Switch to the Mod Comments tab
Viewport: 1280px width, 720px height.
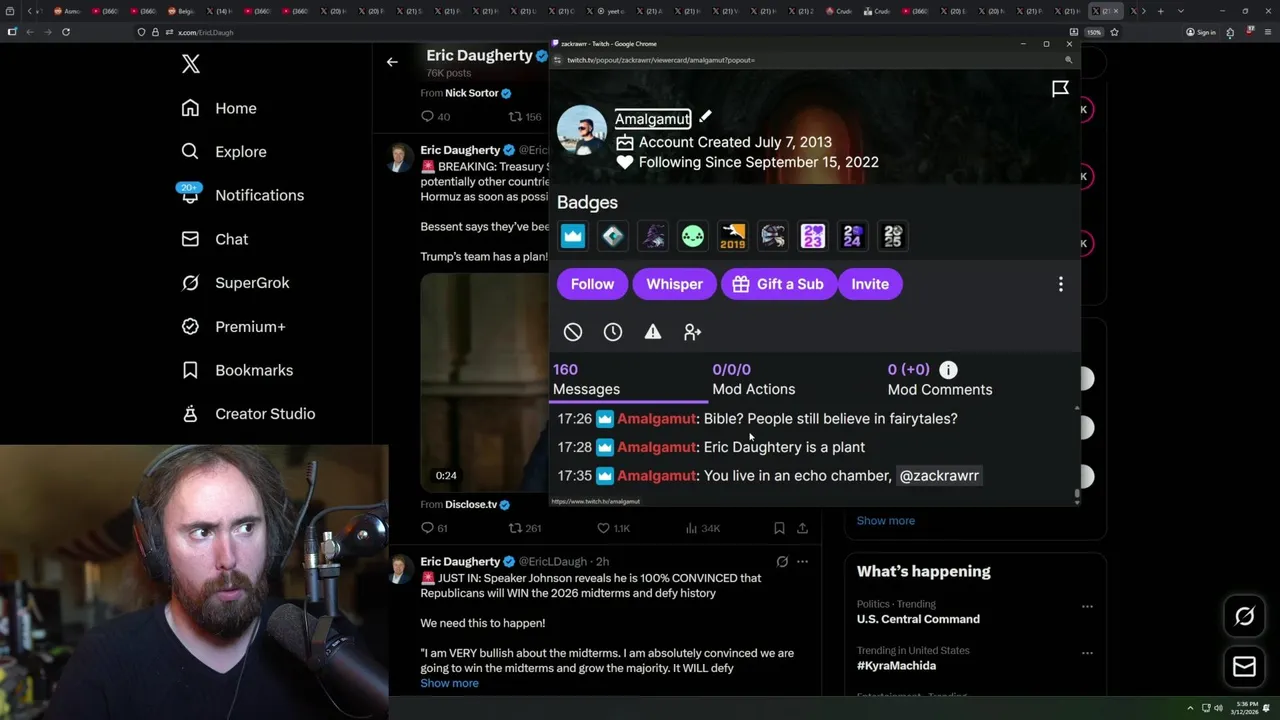coord(940,380)
